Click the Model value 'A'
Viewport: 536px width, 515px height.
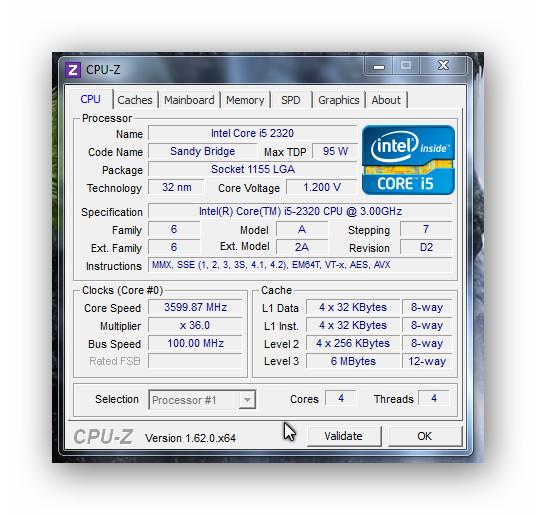[x=302, y=229]
